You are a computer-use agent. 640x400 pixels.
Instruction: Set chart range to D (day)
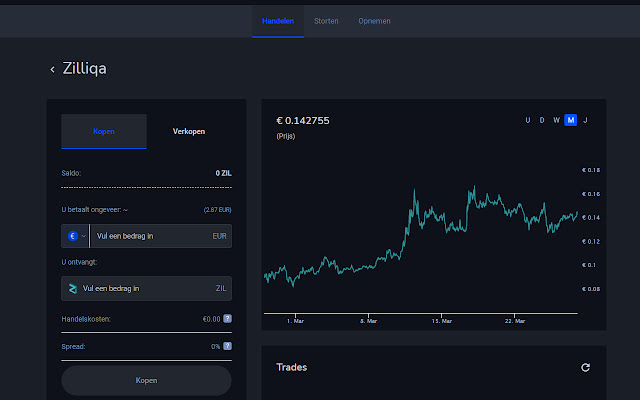(x=542, y=120)
